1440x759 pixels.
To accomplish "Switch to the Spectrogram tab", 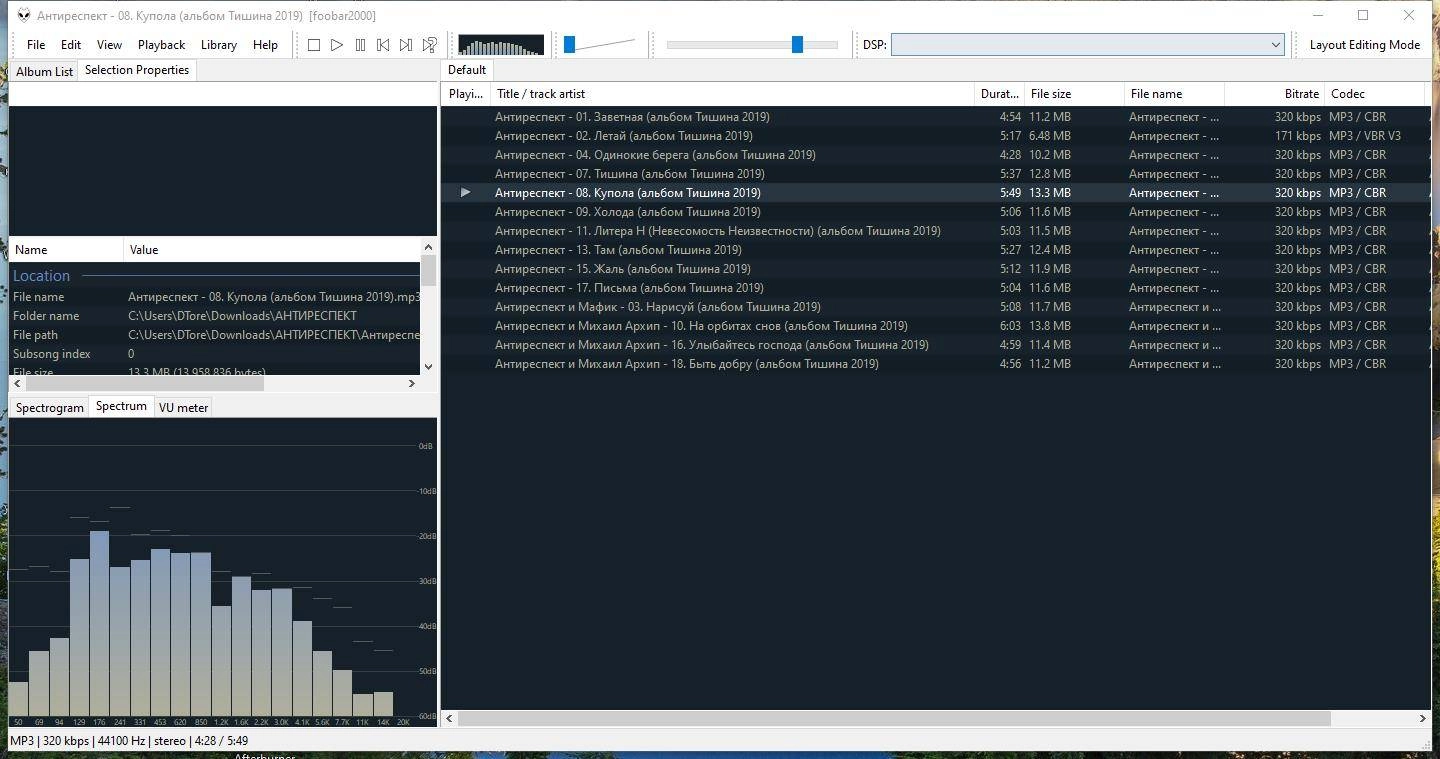I will click(50, 408).
